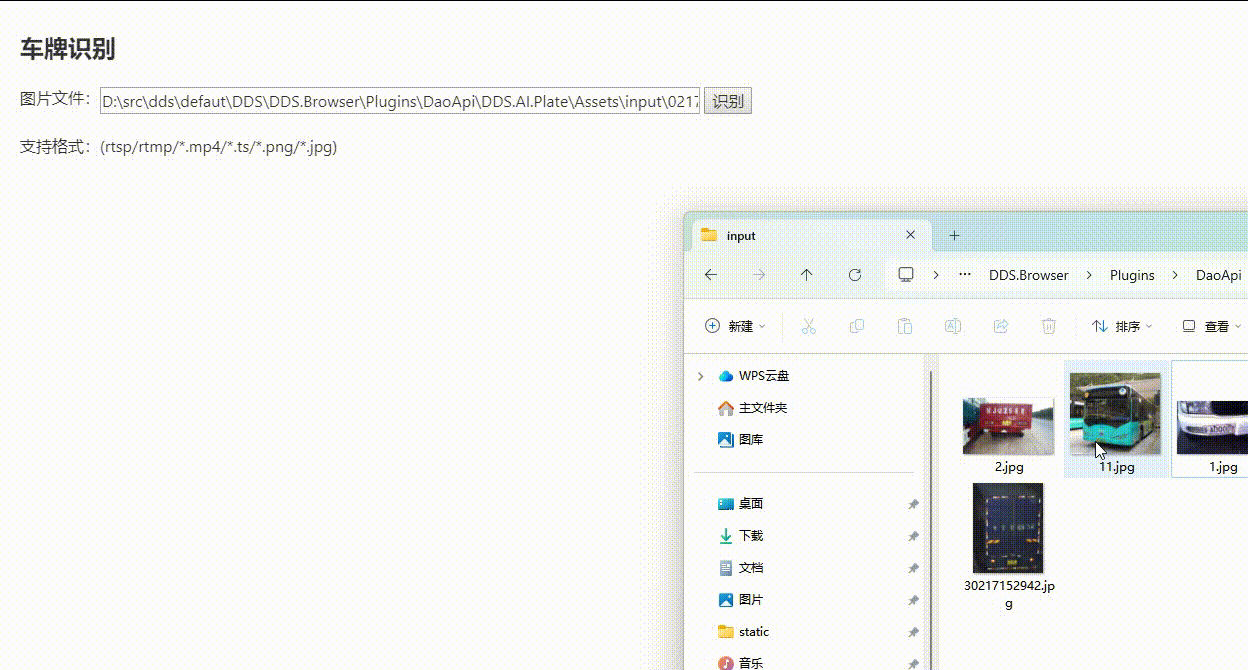This screenshot has height=670, width=1248.
Task: Select 主文件夹 in the sidebar
Action: (x=763, y=408)
